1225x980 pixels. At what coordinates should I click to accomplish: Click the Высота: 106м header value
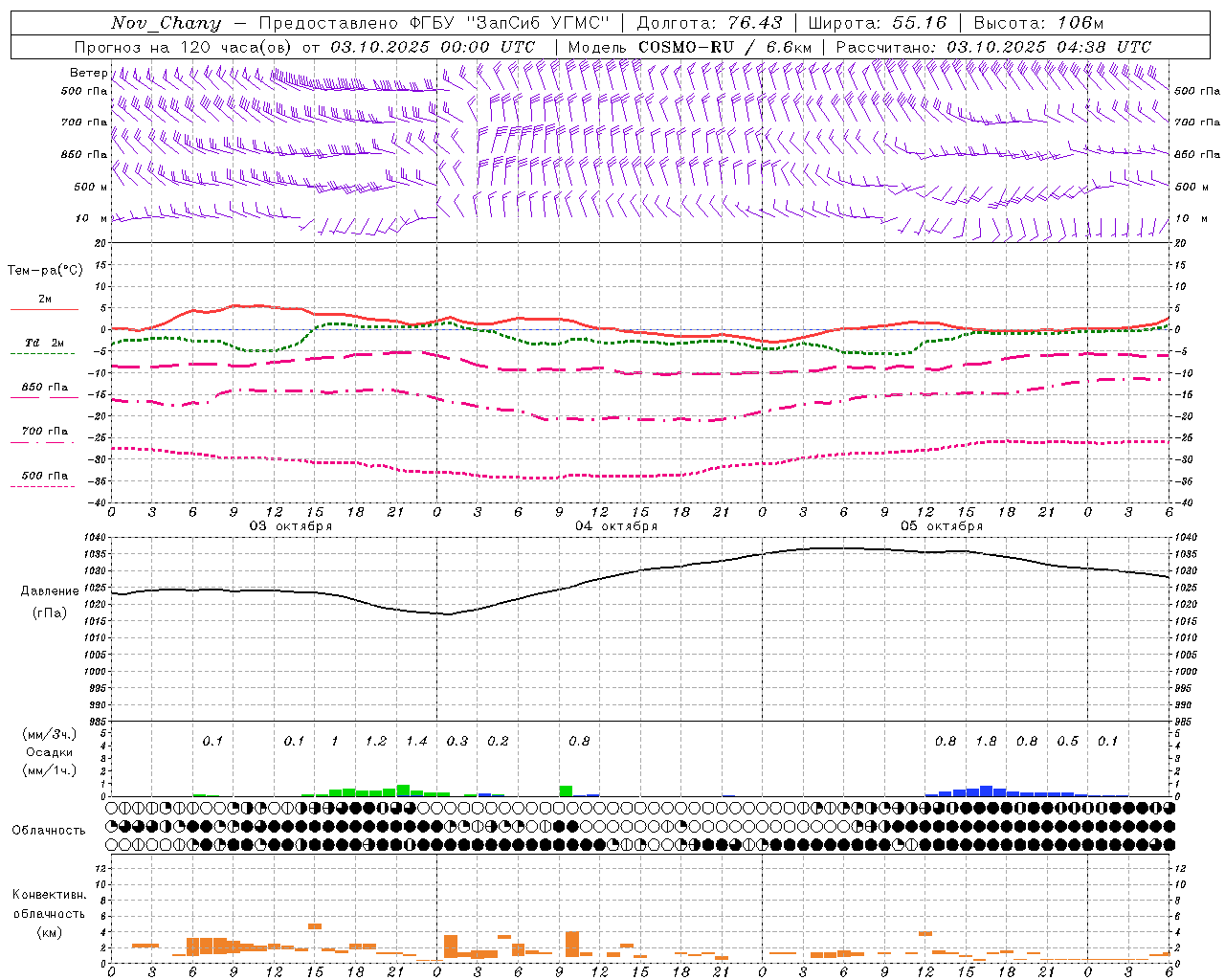coord(1038,23)
